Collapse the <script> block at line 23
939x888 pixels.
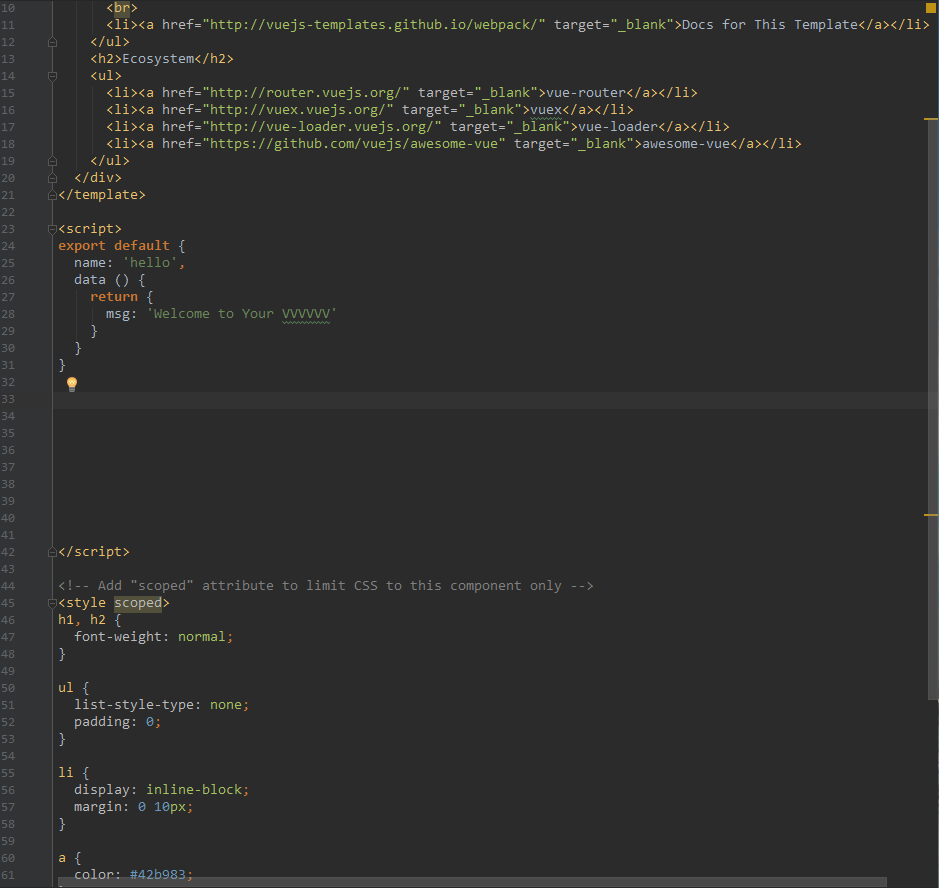click(x=52, y=229)
